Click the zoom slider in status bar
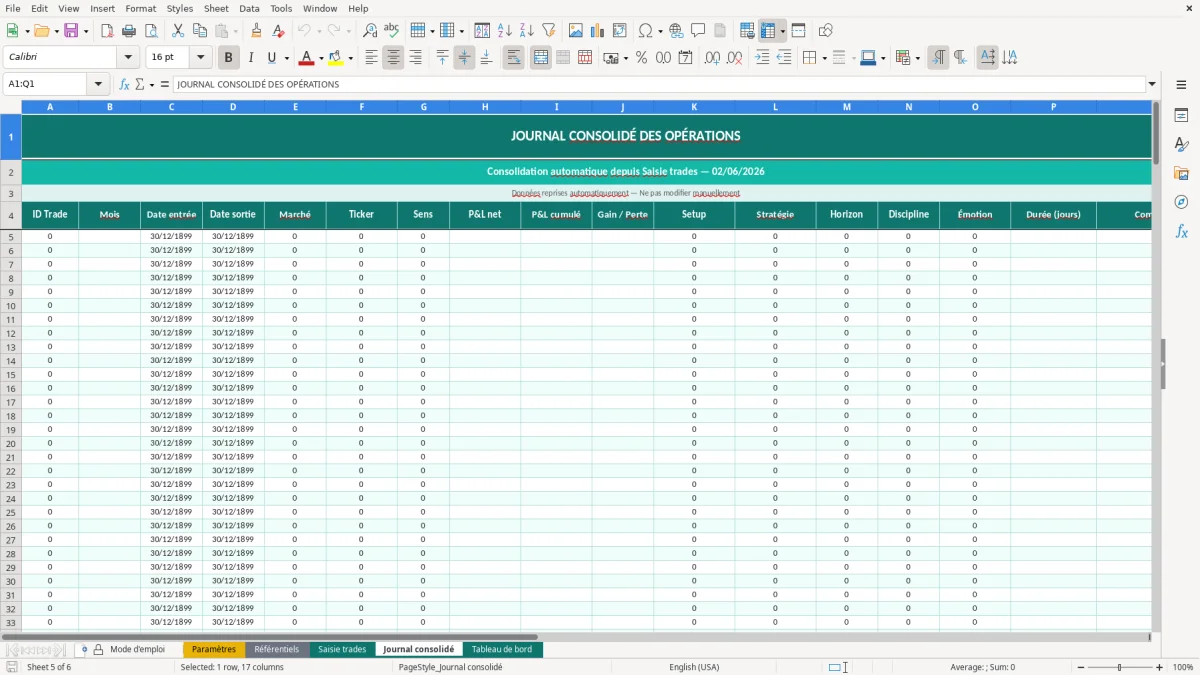The image size is (1200, 675). click(x=1119, y=667)
